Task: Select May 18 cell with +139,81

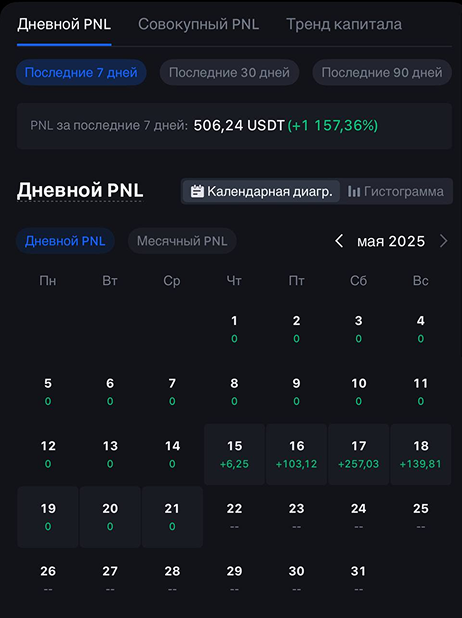Action: coord(421,454)
